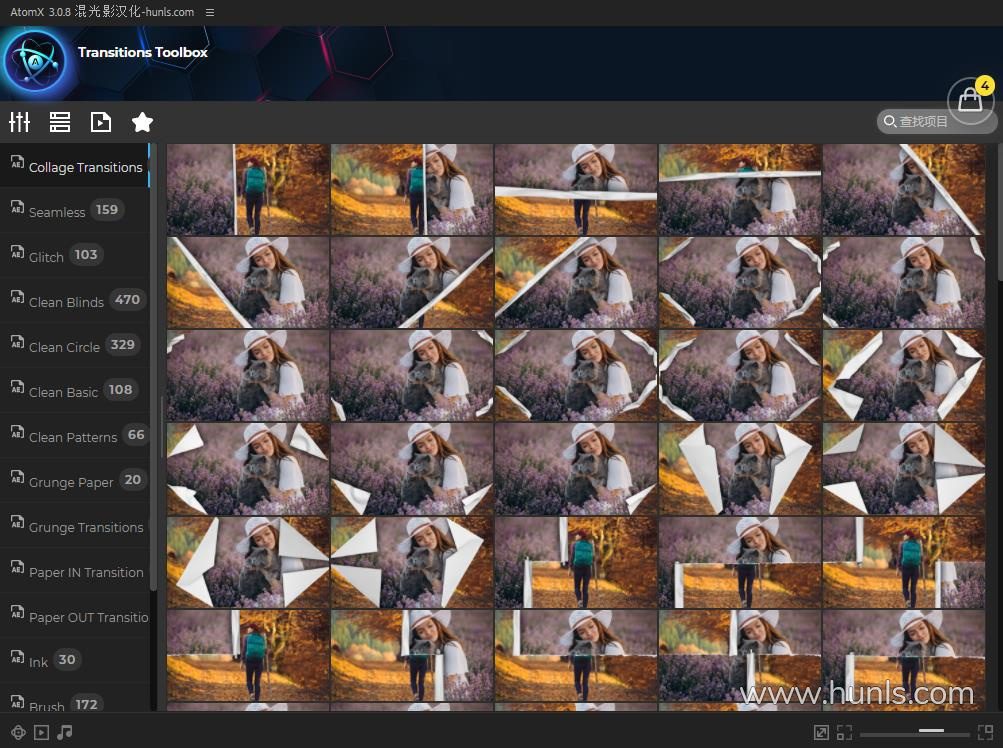The height and width of the screenshot is (748, 1003).
Task: Select the Seamless category
Action: point(74,211)
